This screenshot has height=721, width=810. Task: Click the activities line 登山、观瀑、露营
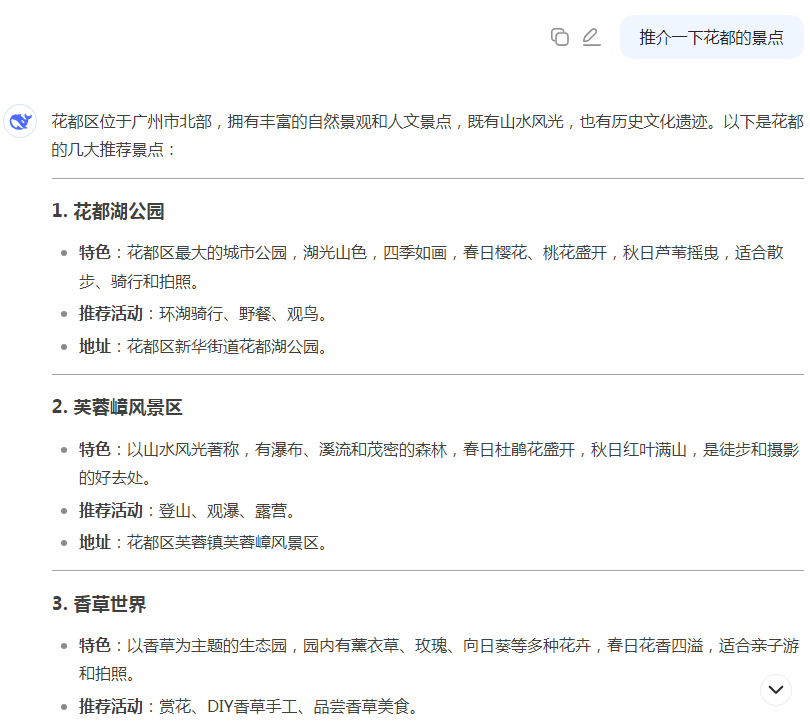click(188, 510)
